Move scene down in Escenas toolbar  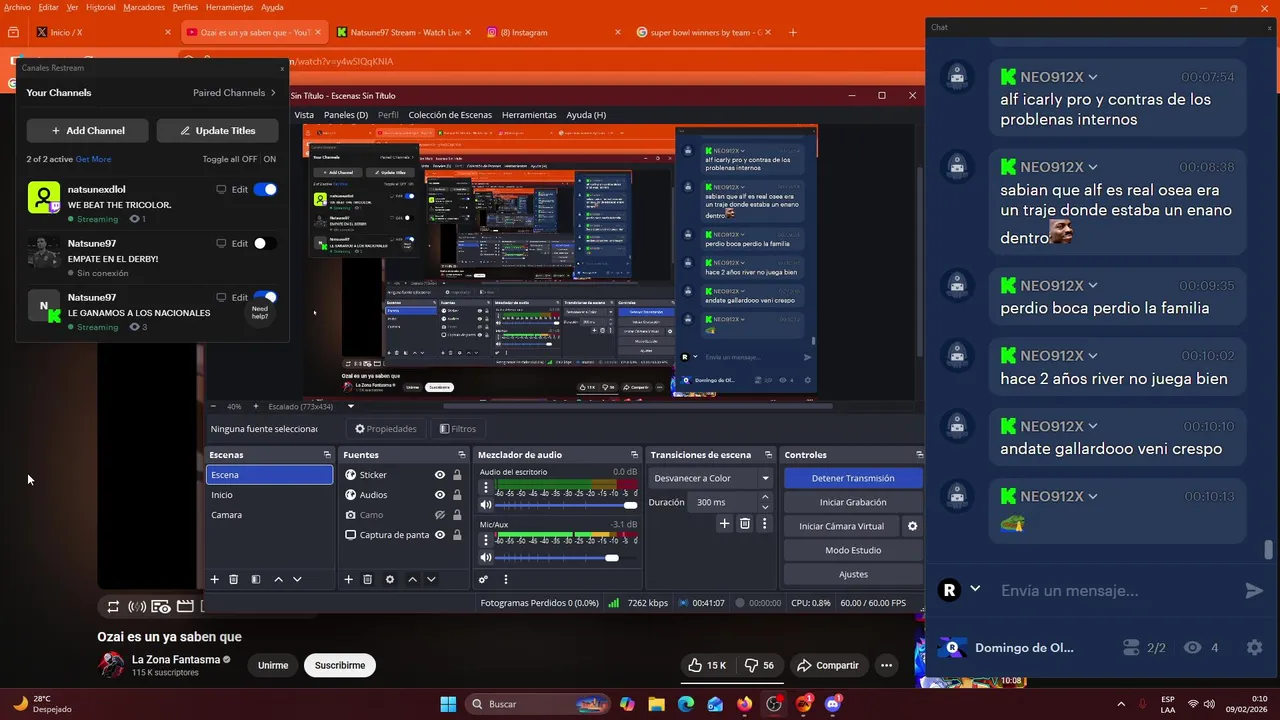click(x=297, y=579)
